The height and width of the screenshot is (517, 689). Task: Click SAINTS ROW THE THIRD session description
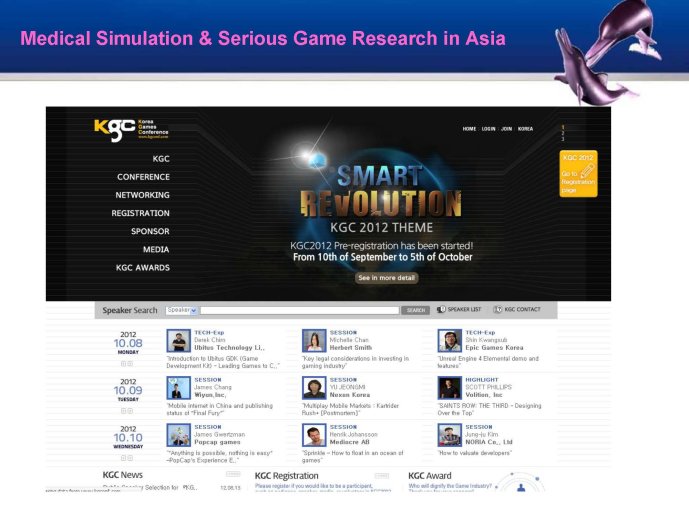pos(489,409)
